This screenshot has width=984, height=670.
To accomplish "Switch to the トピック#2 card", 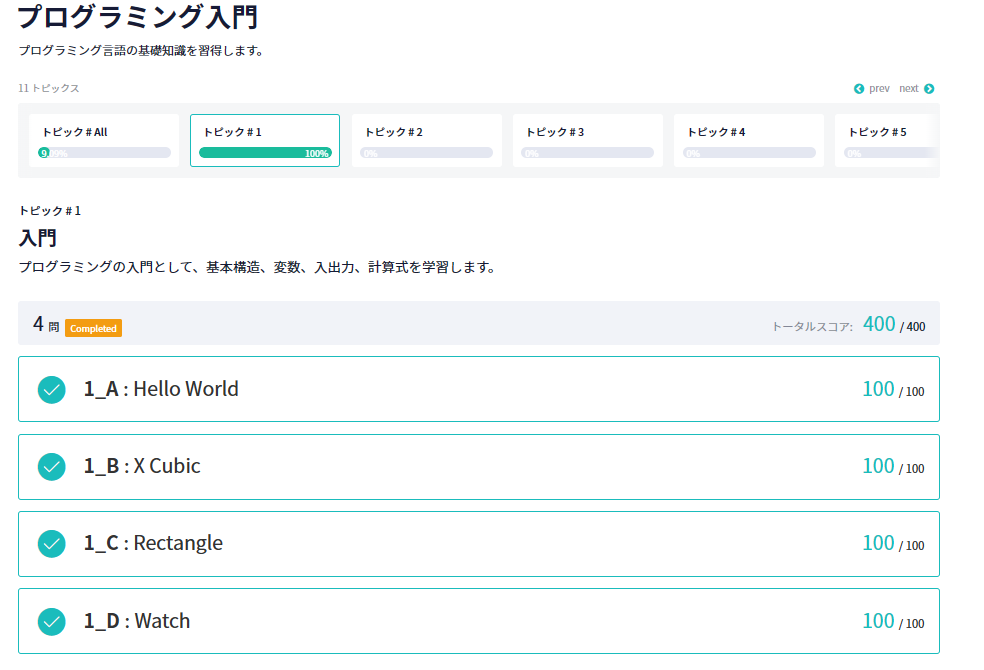I will pos(427,140).
